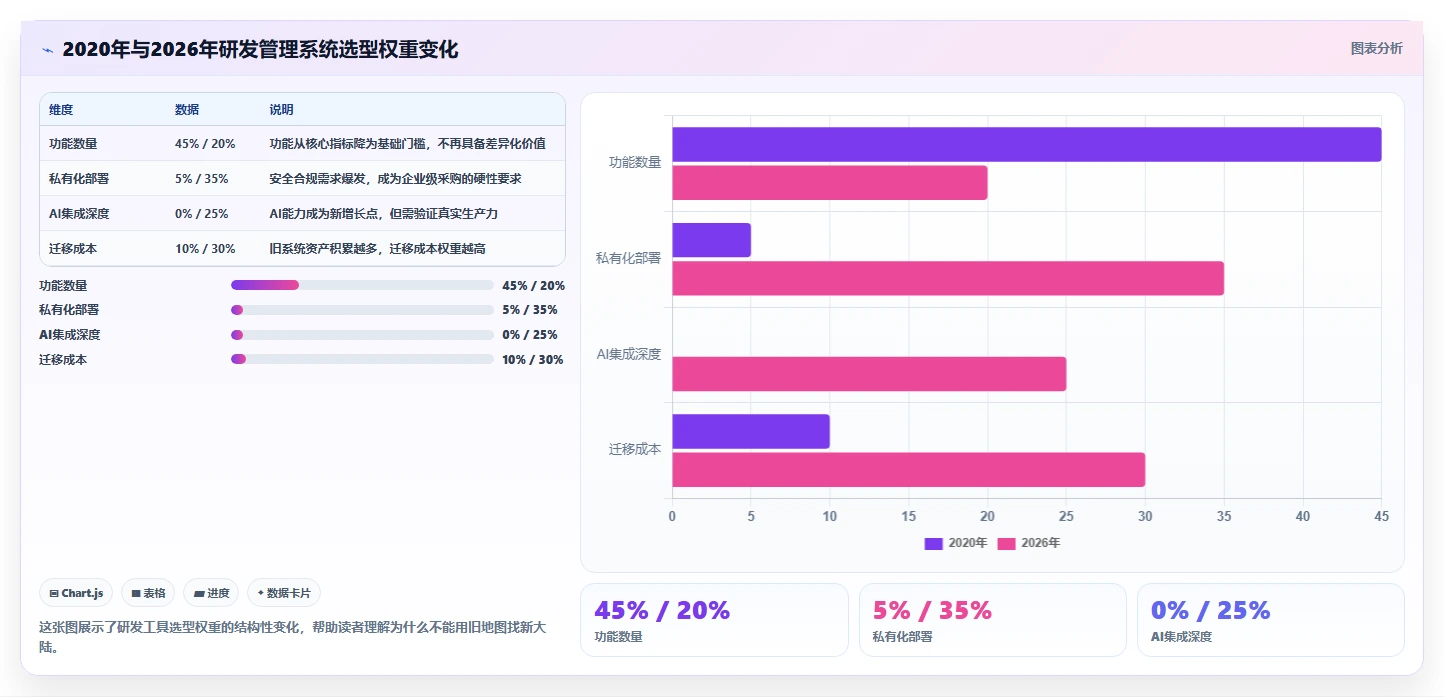Click the 图表分析 label in header
The image size is (1444, 697).
pyautogui.click(x=1376, y=48)
